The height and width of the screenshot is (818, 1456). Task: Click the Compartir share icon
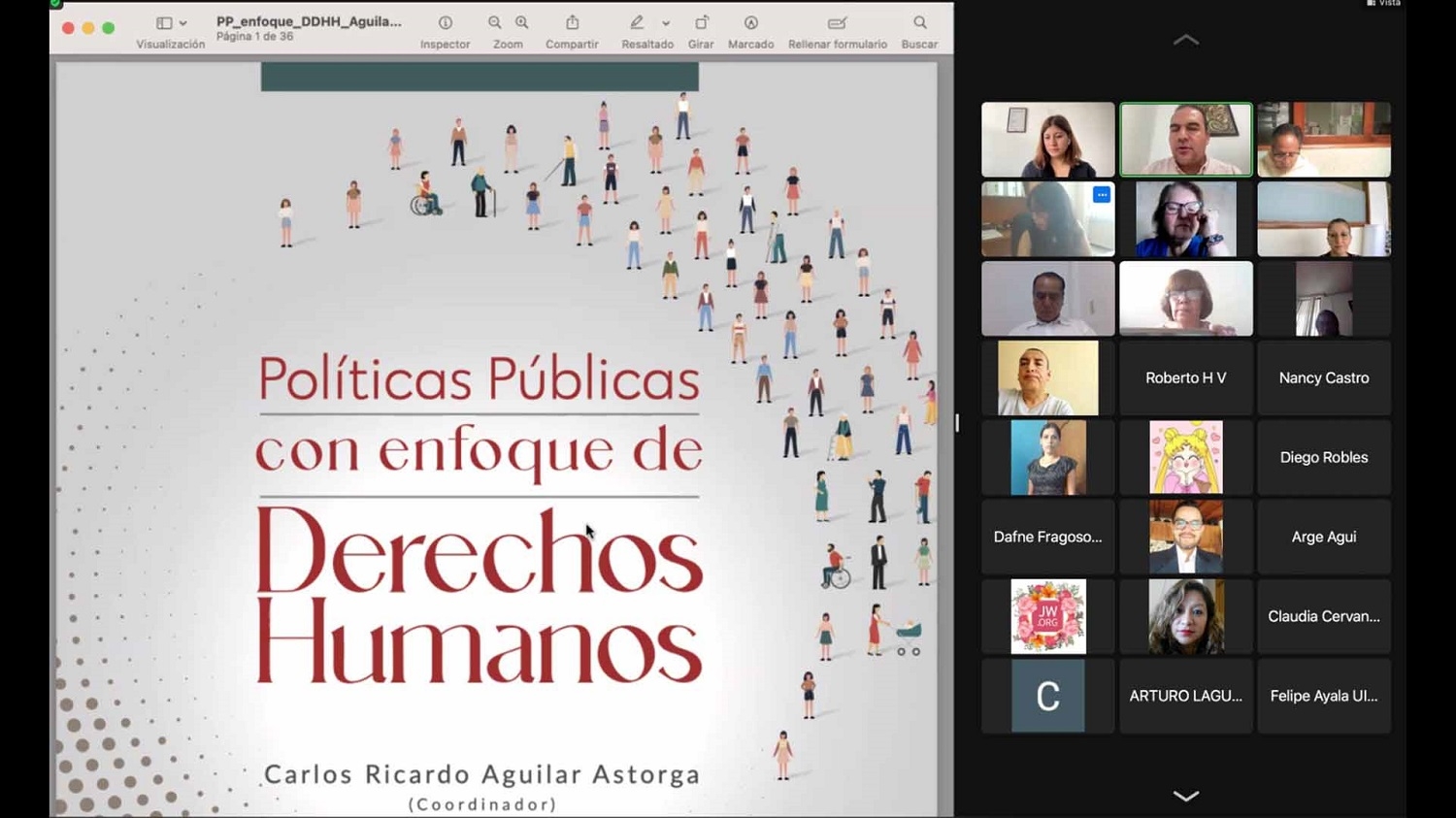(572, 23)
